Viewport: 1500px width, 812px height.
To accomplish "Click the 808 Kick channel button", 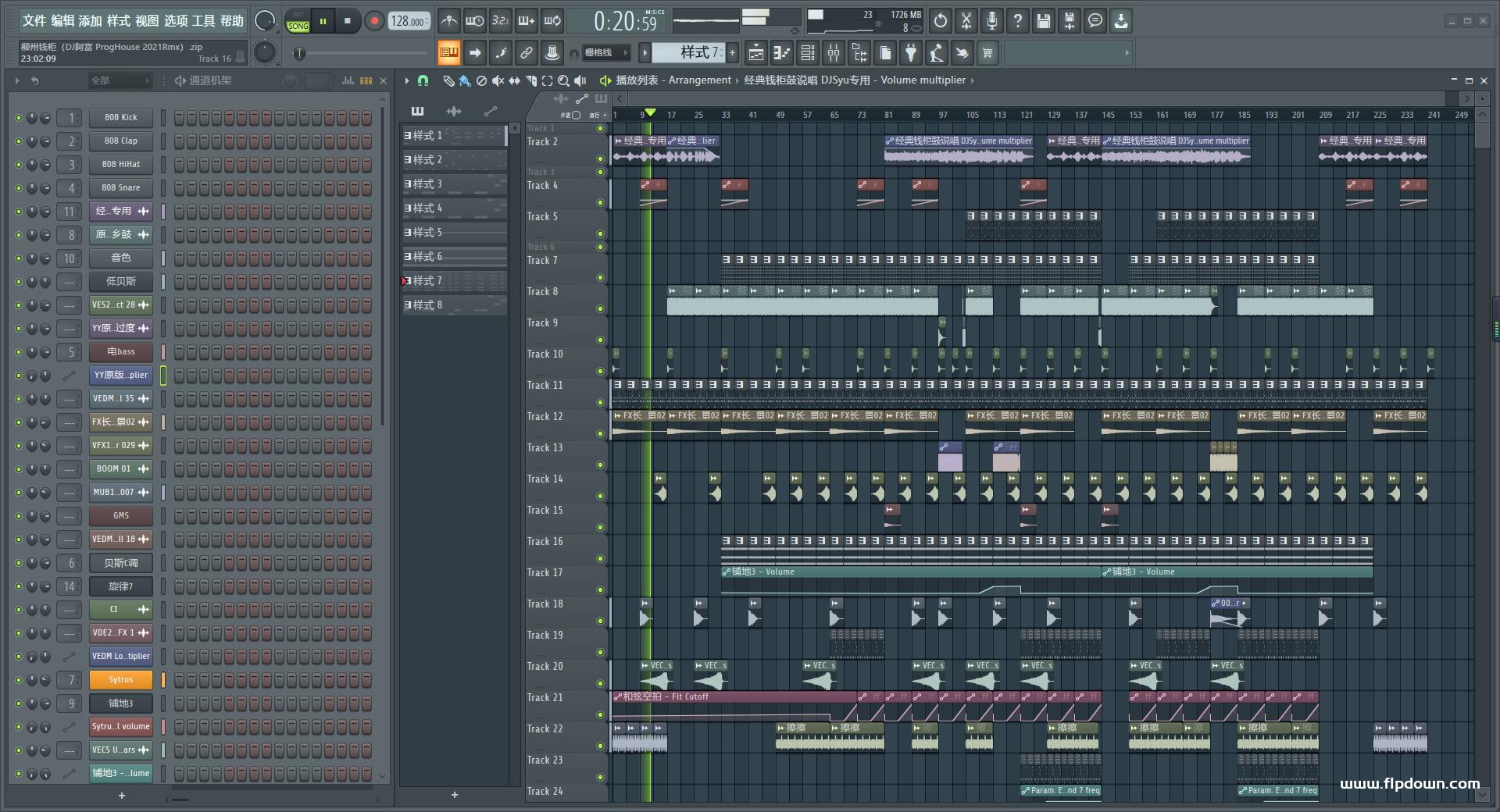I will point(121,118).
